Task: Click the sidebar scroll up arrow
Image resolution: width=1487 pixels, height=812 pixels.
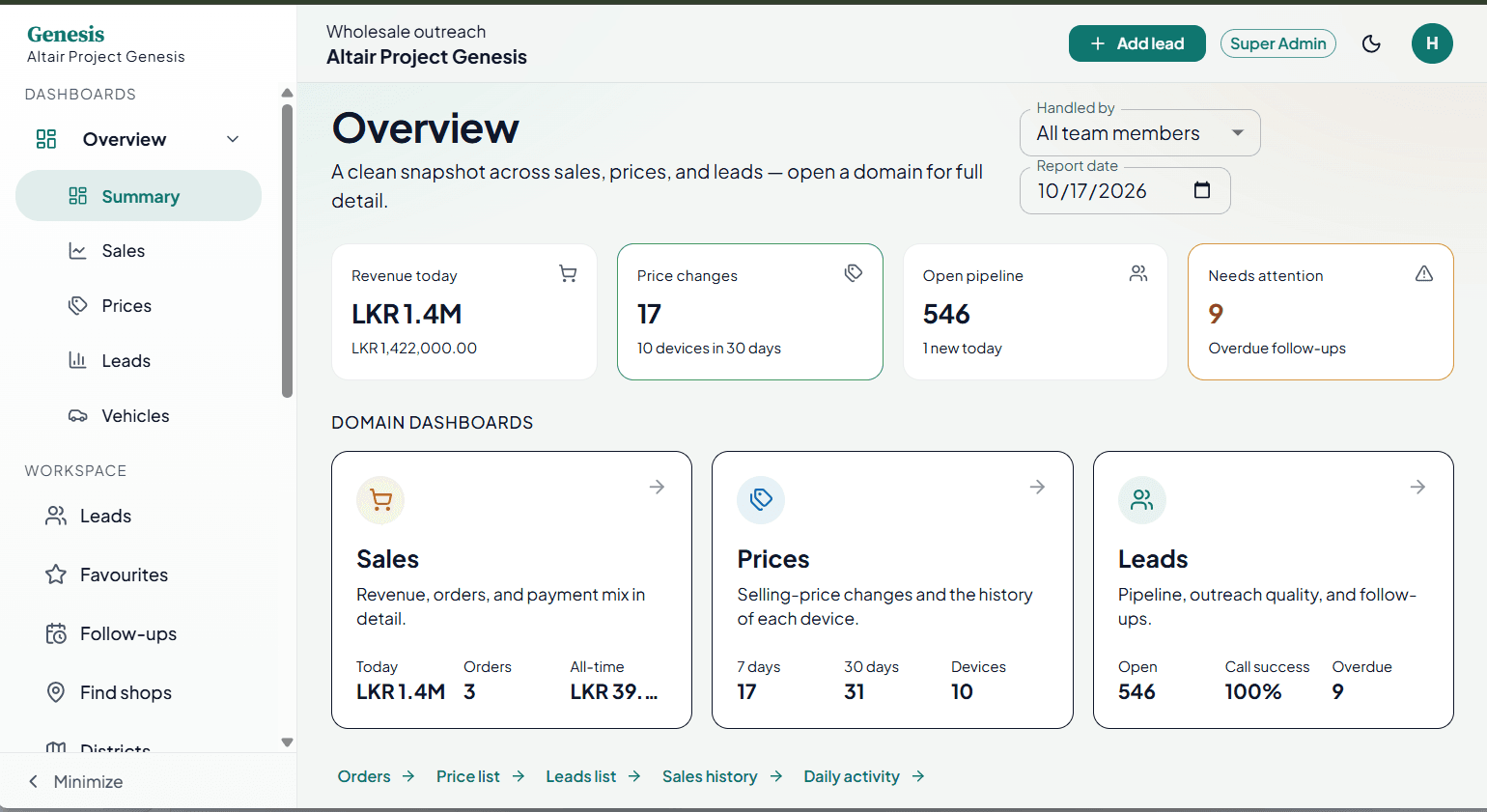Action: (x=287, y=93)
